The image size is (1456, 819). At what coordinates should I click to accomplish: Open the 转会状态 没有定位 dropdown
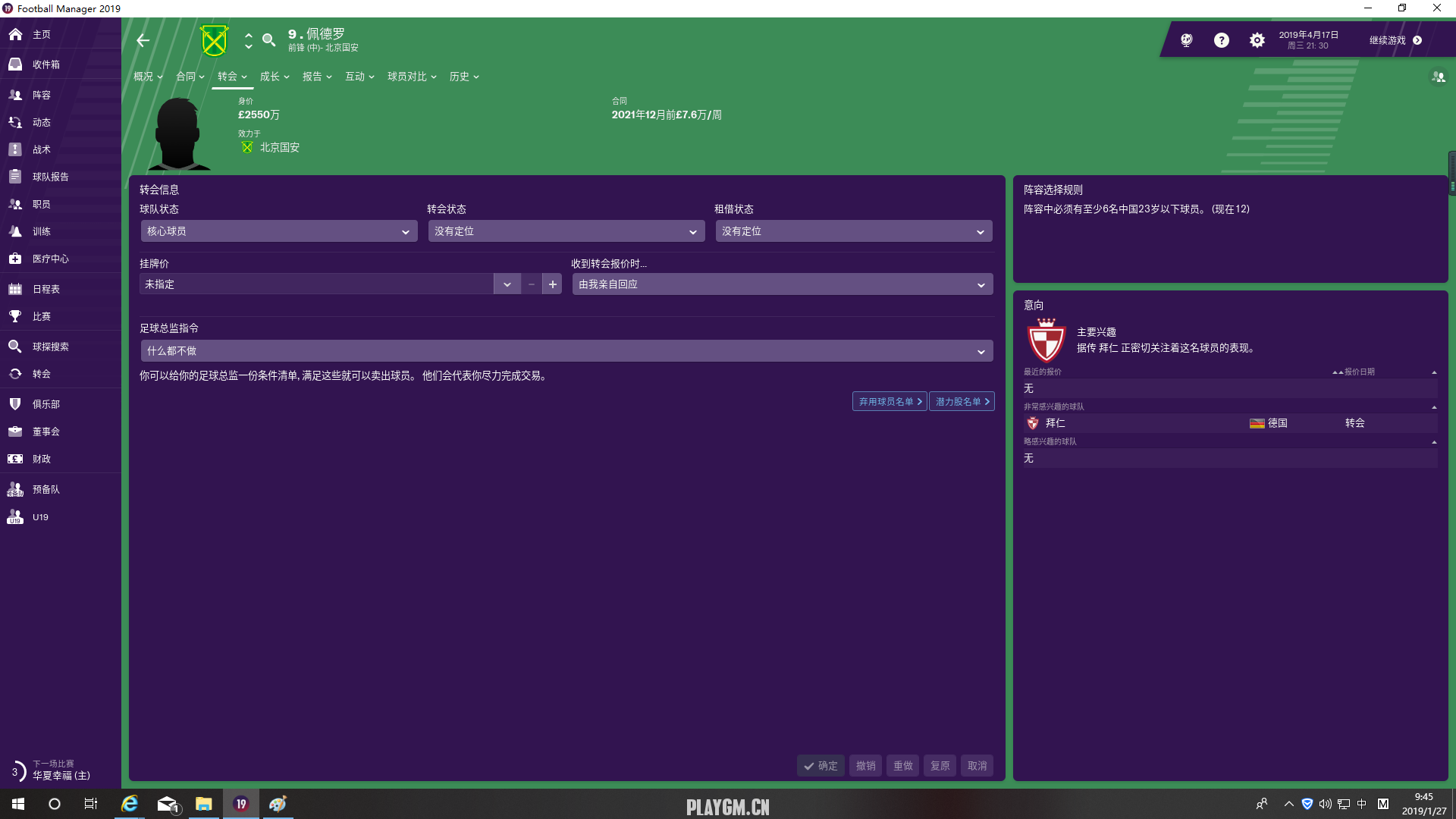(x=566, y=231)
